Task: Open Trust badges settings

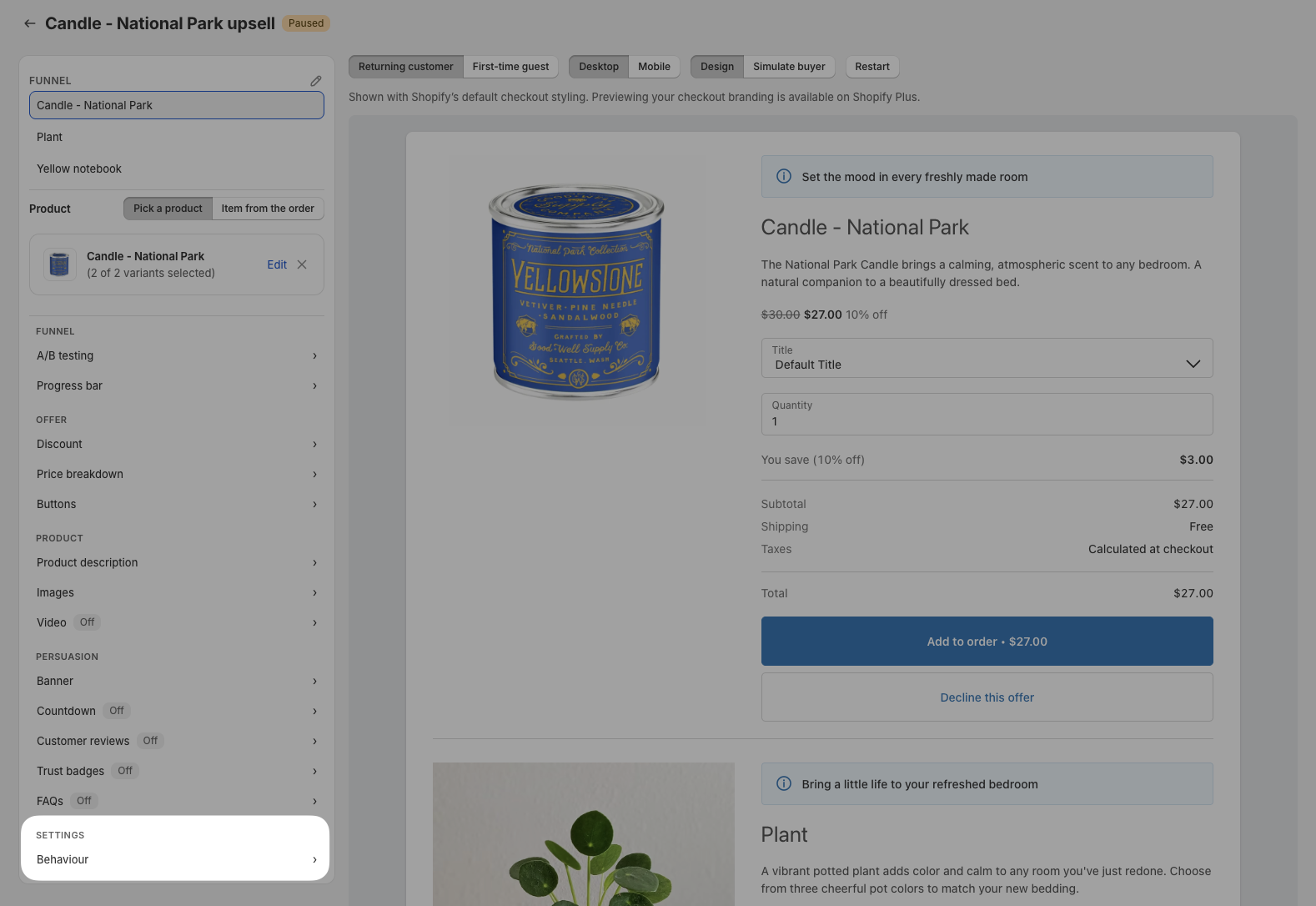Action: (x=177, y=771)
